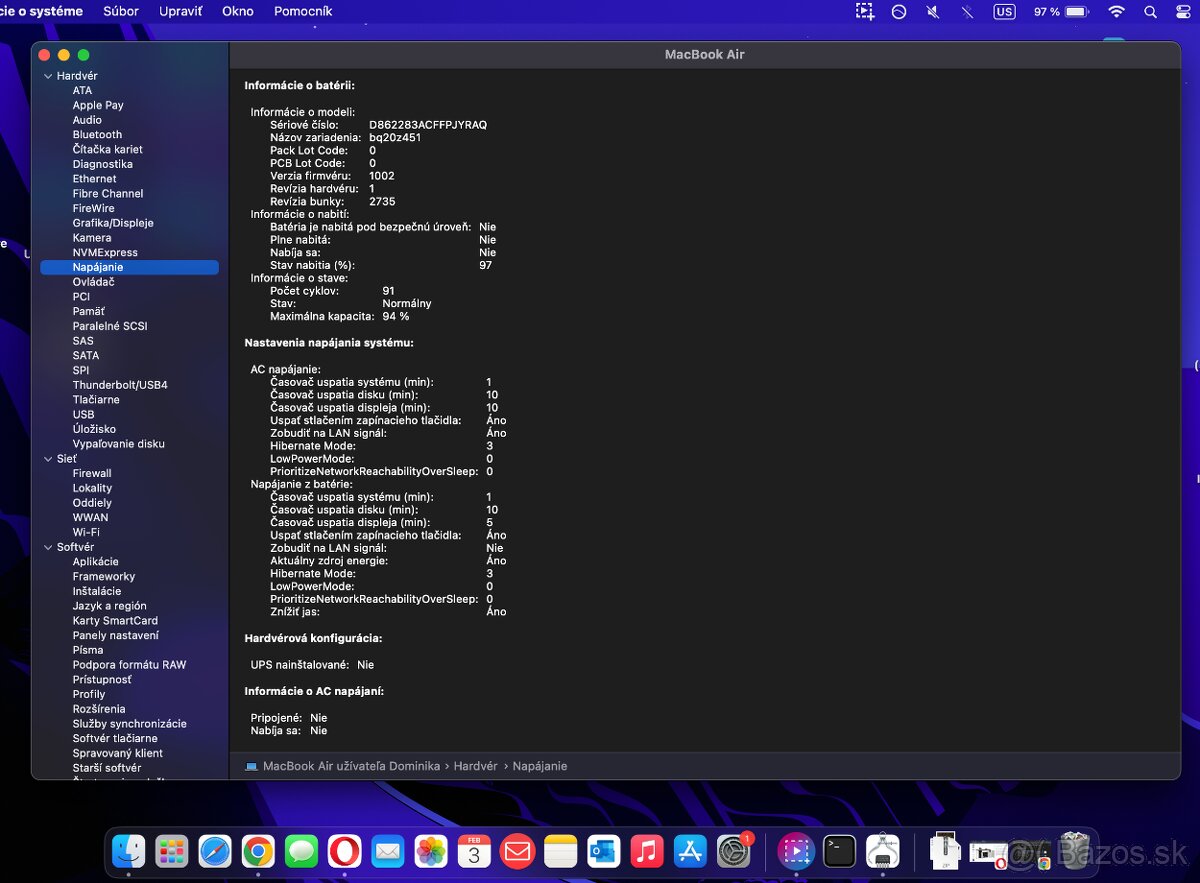Open the Opera browser icon
The image size is (1200, 883).
(344, 851)
